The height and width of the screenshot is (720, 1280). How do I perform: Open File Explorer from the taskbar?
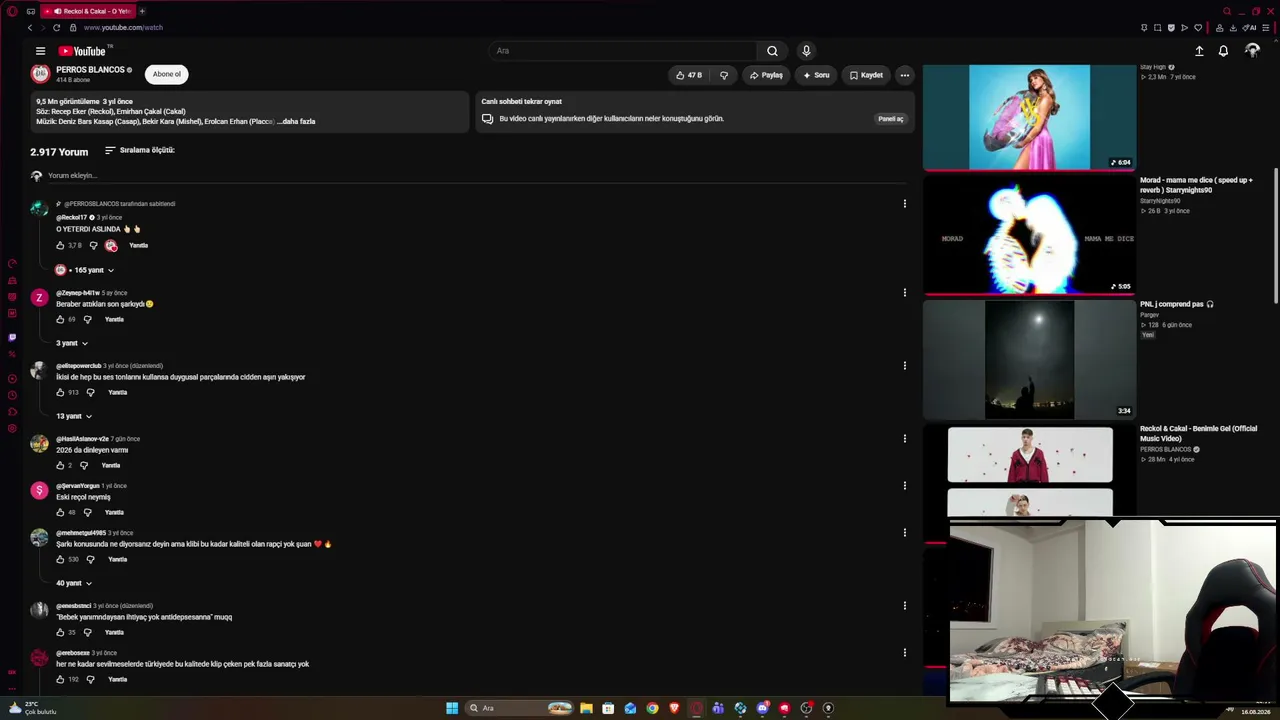pyautogui.click(x=586, y=708)
